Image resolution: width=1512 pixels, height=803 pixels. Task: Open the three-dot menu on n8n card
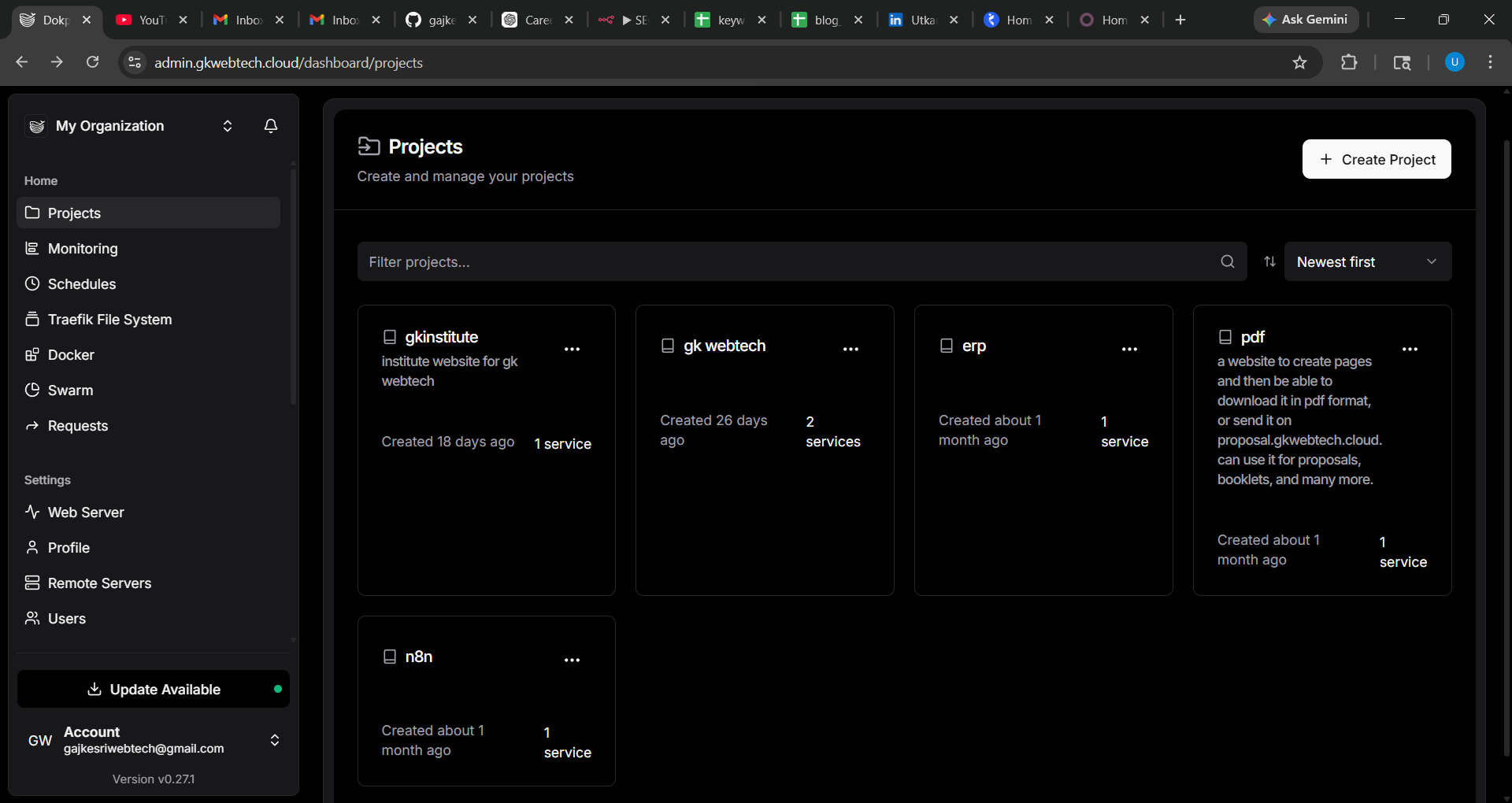[x=572, y=660]
